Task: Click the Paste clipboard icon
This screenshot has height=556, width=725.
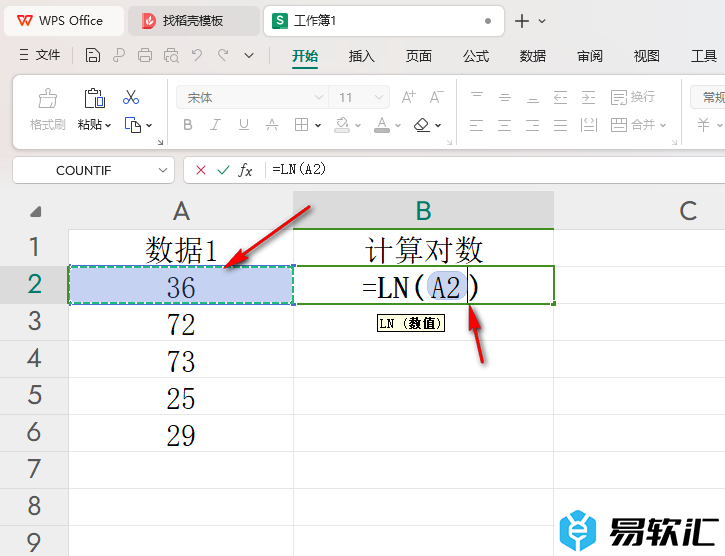Action: (95, 98)
